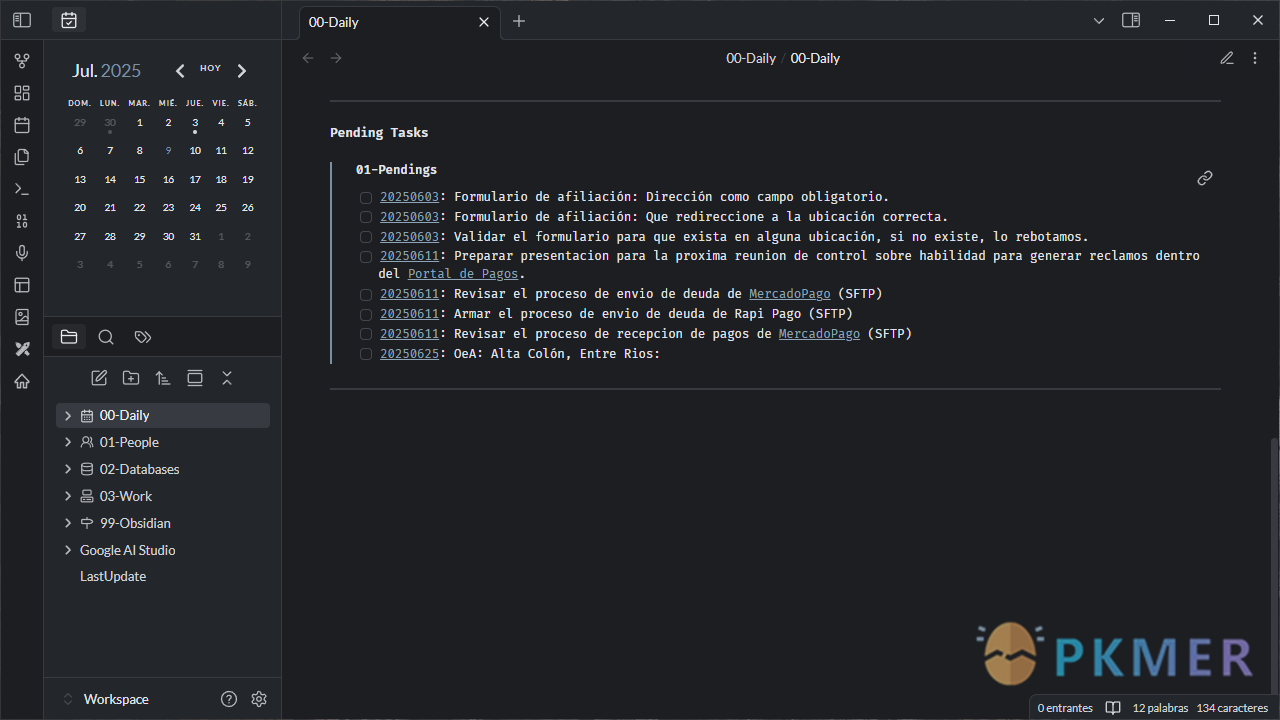The image size is (1280, 720).
Task: Check the 'Validar el formulario' task
Action: 366,237
